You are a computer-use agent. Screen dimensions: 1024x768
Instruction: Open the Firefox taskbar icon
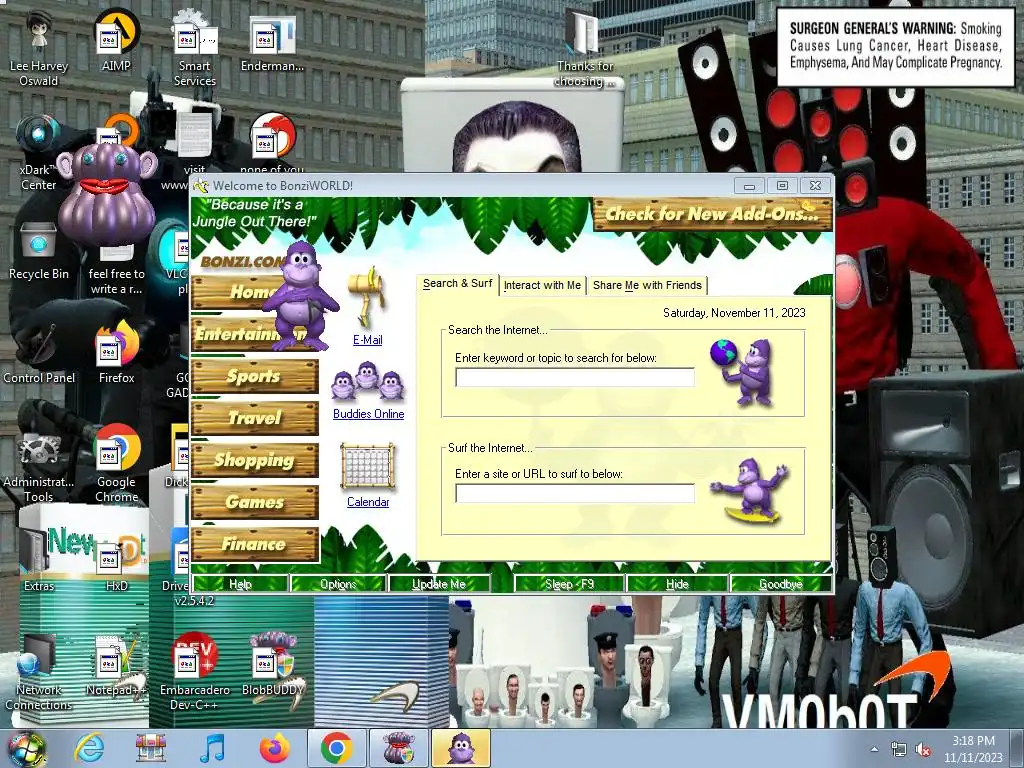pos(274,748)
